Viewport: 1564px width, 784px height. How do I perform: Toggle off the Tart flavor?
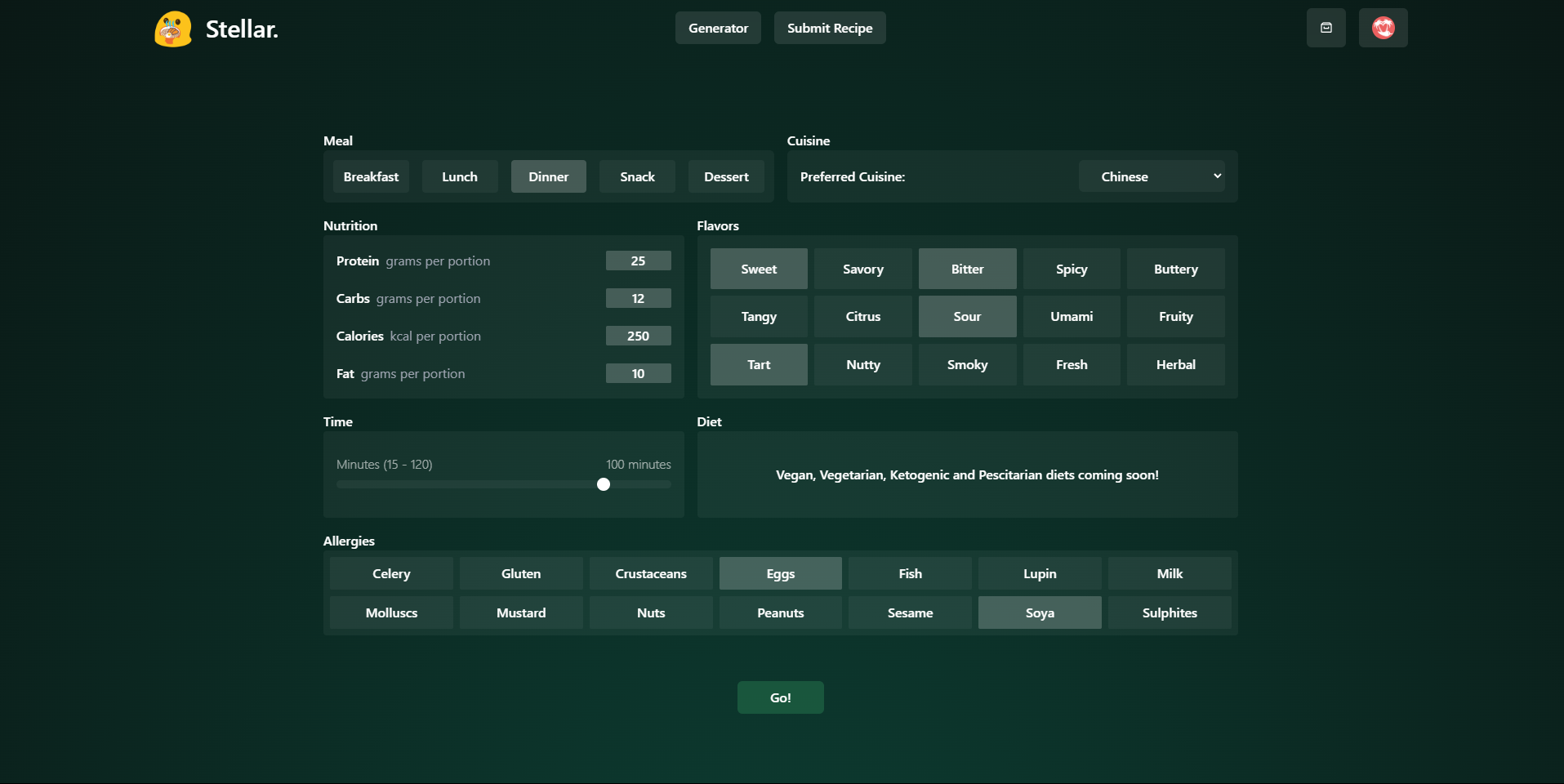(x=759, y=364)
